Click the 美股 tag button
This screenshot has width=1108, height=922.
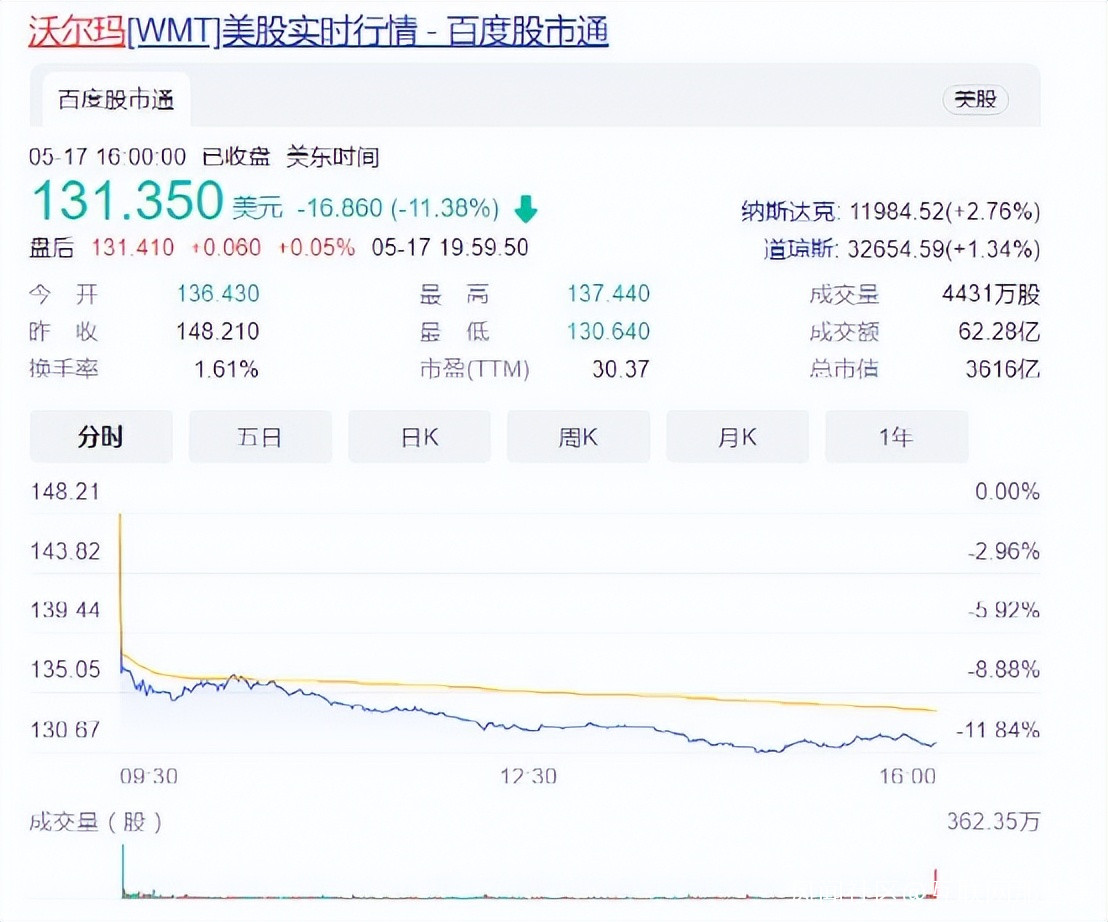(x=975, y=99)
